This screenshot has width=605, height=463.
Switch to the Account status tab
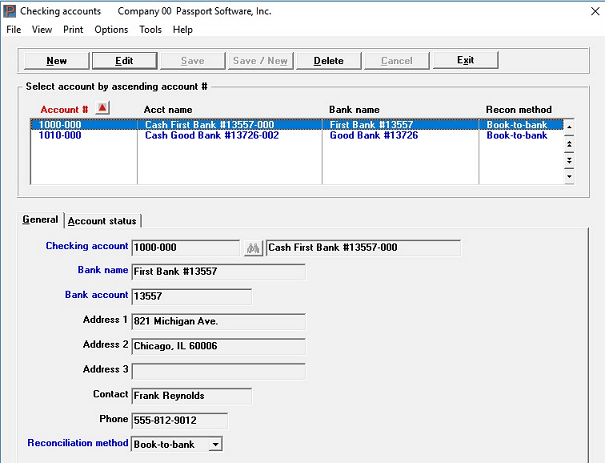(x=102, y=221)
